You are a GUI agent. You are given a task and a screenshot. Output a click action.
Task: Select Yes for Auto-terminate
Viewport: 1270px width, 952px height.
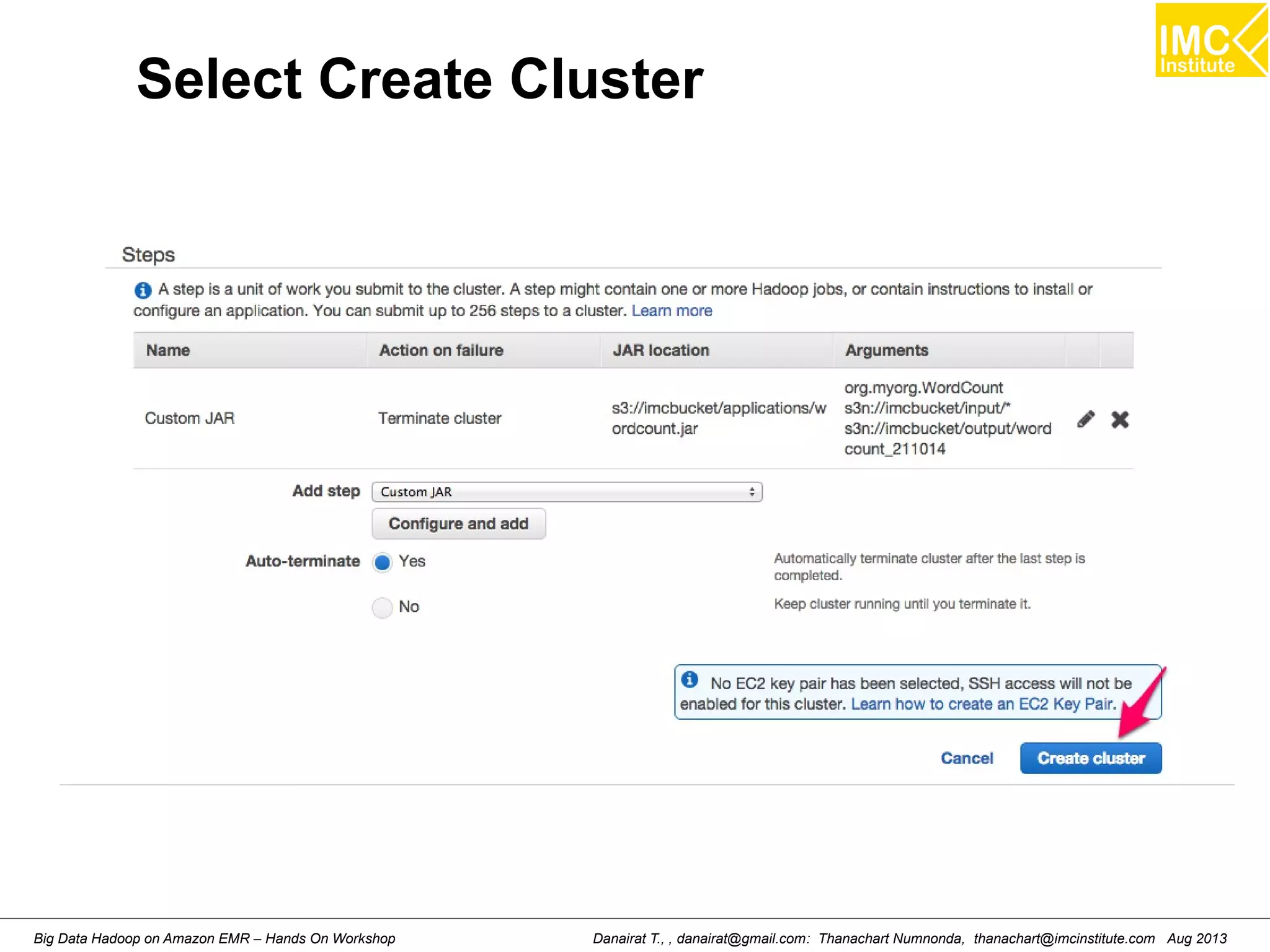tap(383, 562)
